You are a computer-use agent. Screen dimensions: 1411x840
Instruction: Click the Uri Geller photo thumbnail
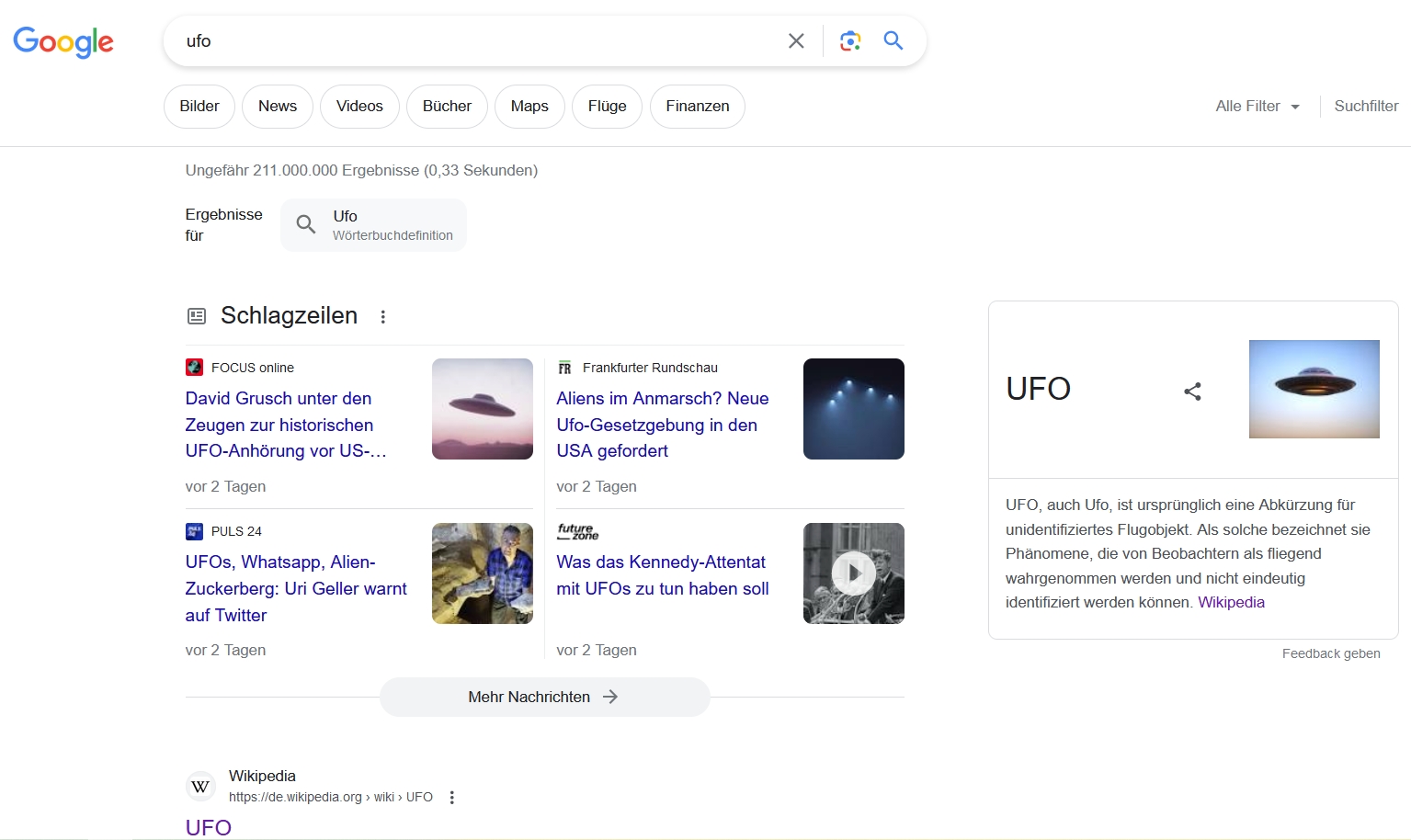(483, 573)
